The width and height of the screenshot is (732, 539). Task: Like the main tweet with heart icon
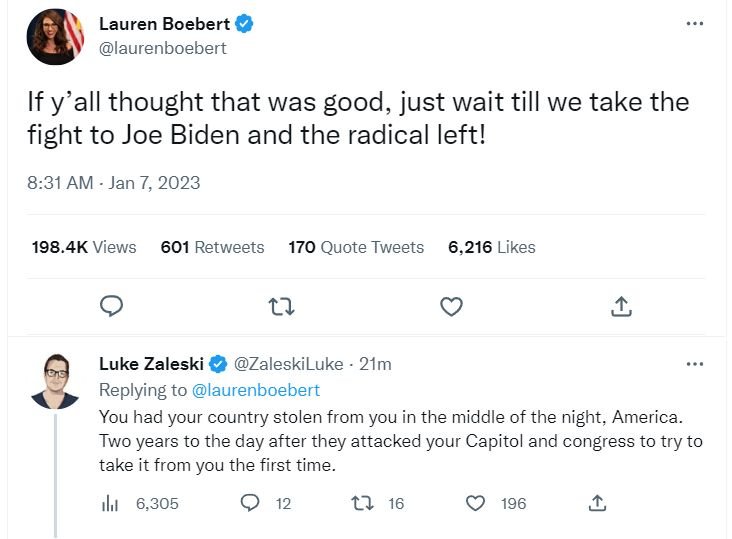tap(452, 306)
